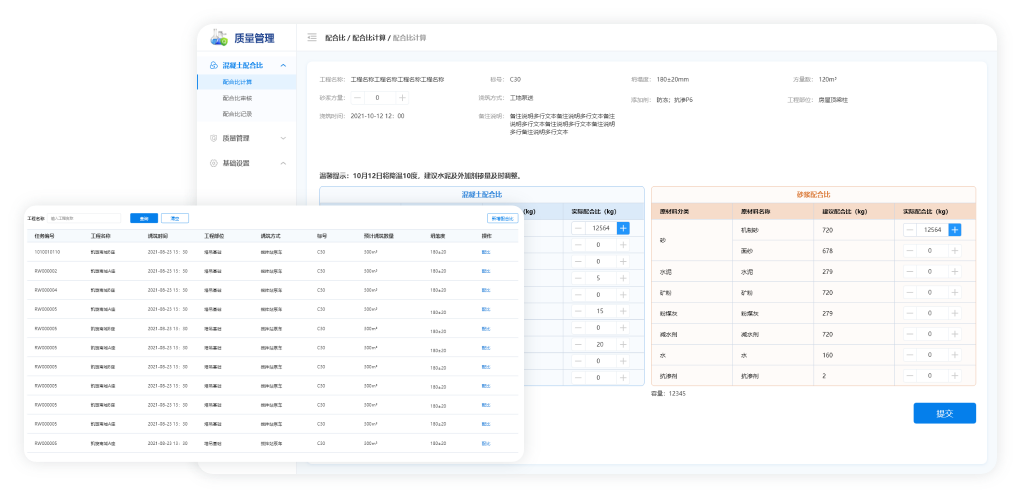Click the outlined reset button beside 查询
Image resolution: width=1021 pixels, height=498 pixels.
[175, 218]
